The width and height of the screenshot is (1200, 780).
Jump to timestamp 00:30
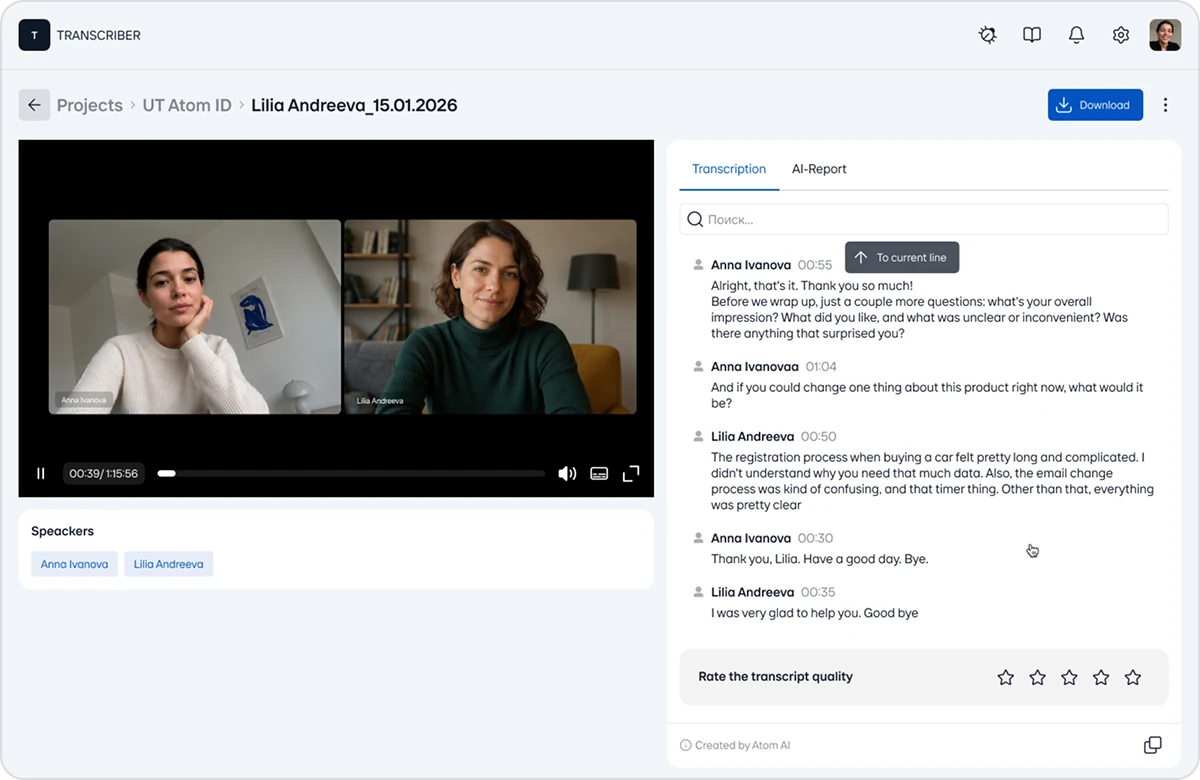pos(816,538)
